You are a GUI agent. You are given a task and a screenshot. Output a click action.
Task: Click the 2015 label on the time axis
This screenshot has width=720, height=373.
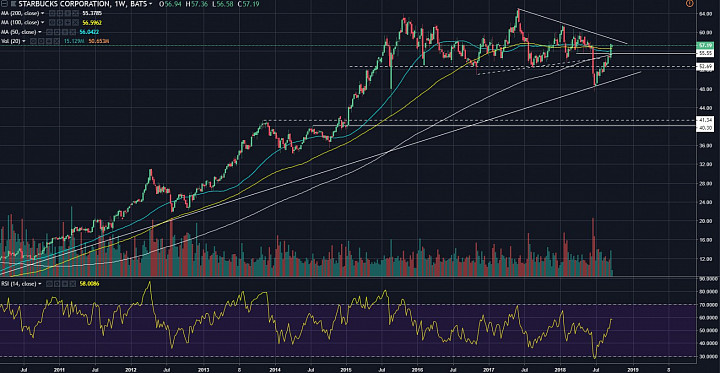[346, 369]
